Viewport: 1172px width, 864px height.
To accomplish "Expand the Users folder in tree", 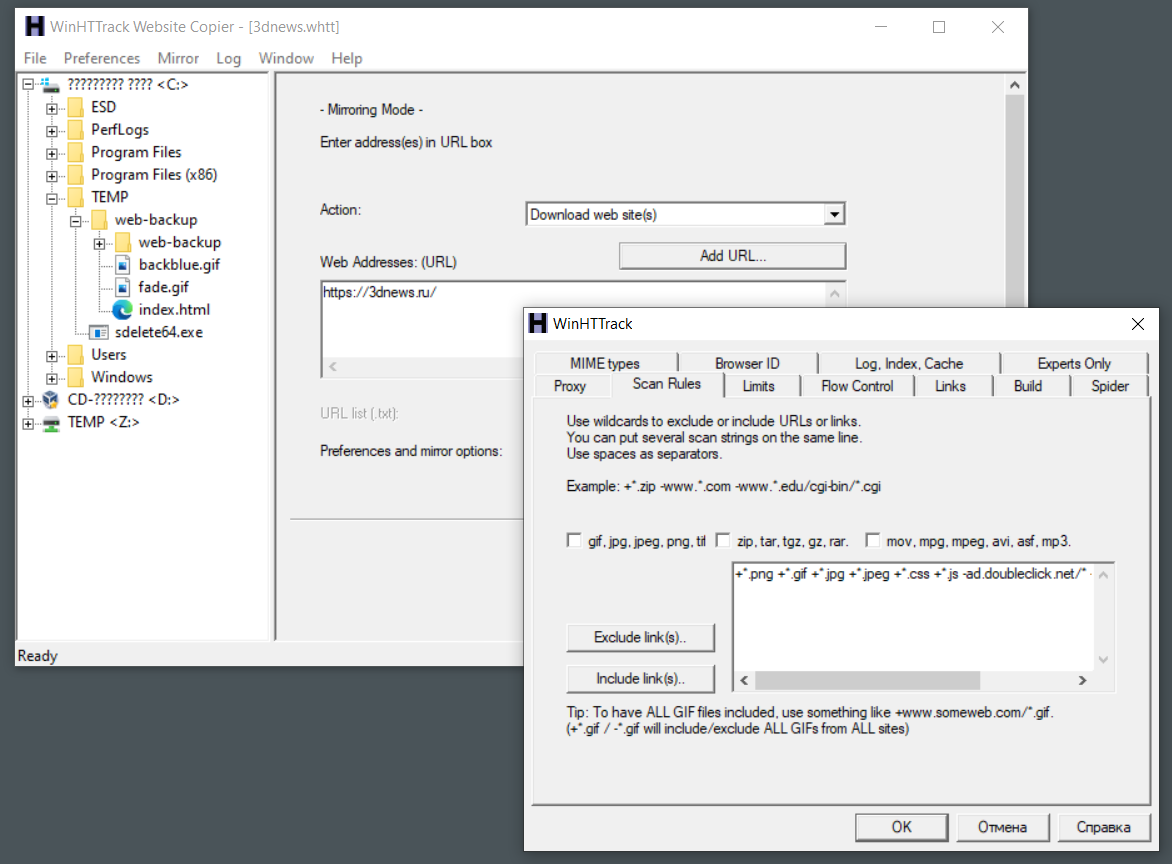I will pyautogui.click(x=52, y=356).
